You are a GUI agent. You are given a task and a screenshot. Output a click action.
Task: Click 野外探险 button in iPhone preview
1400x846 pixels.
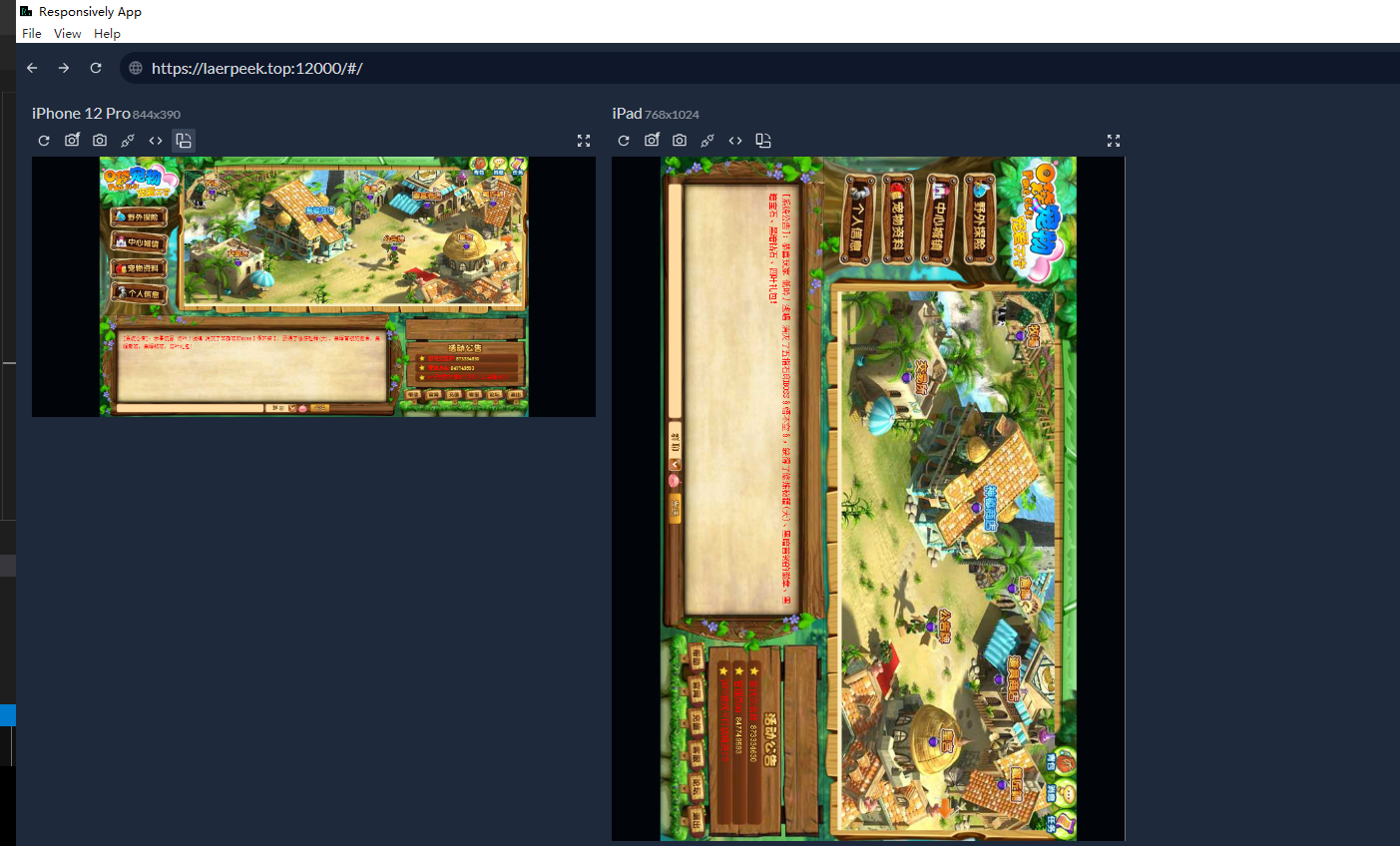tap(140, 216)
